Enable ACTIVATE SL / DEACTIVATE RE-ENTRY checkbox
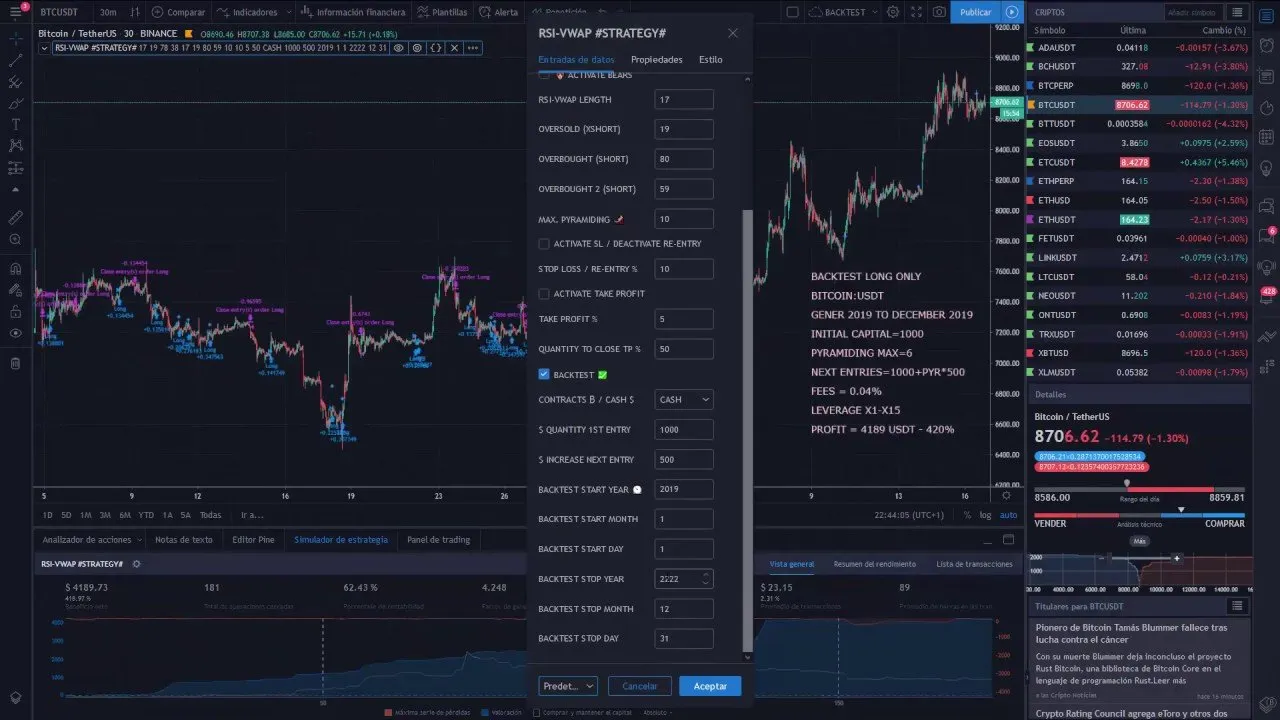This screenshot has width=1280, height=720. tap(544, 244)
